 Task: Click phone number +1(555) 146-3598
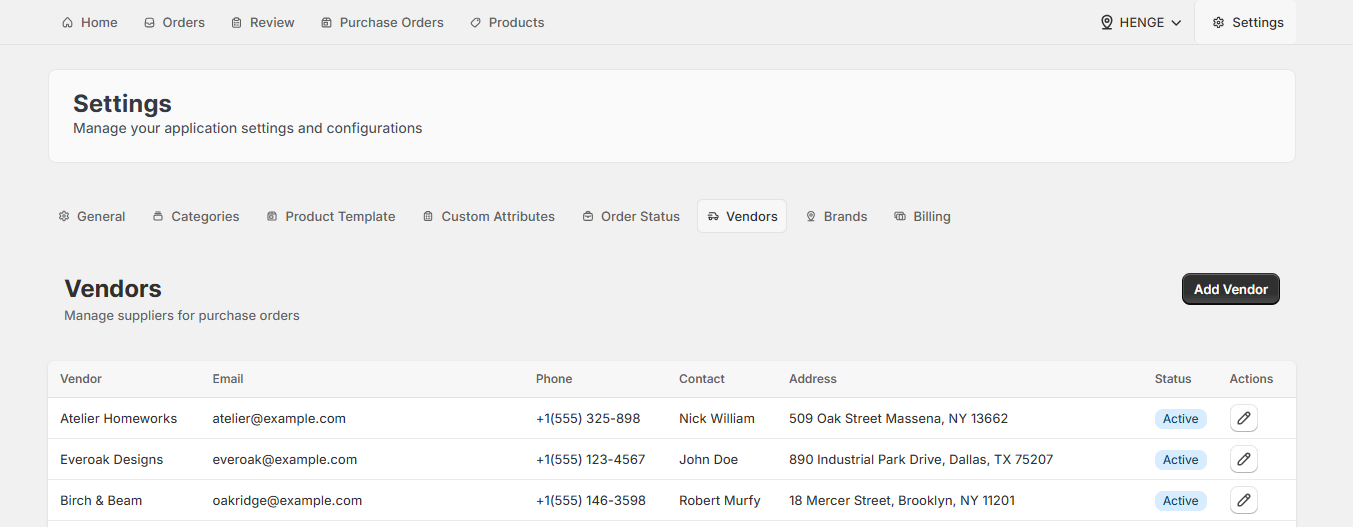(591, 501)
